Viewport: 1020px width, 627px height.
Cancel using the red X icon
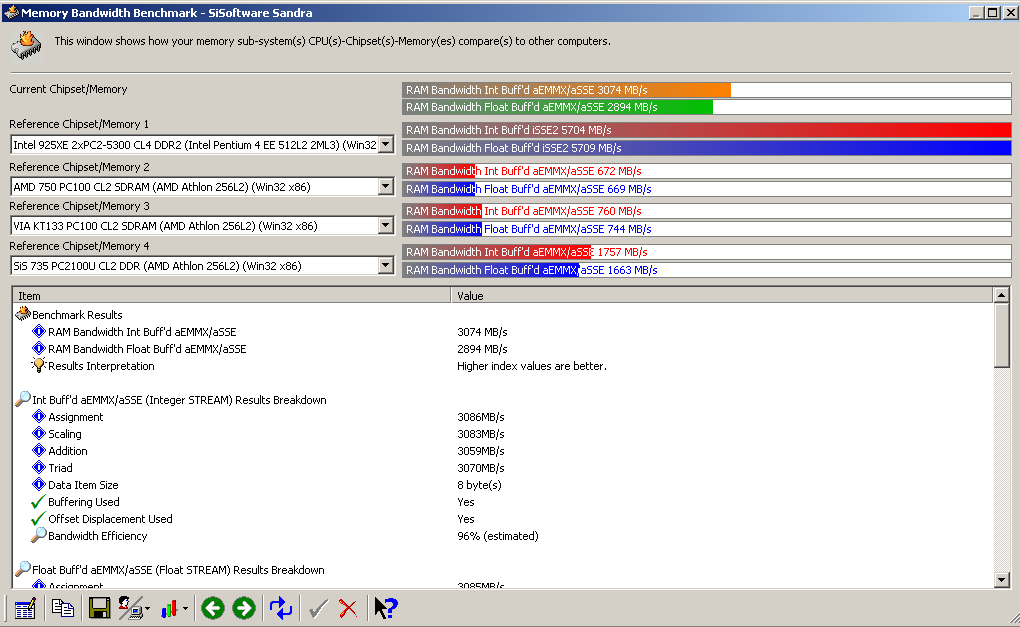[x=348, y=609]
